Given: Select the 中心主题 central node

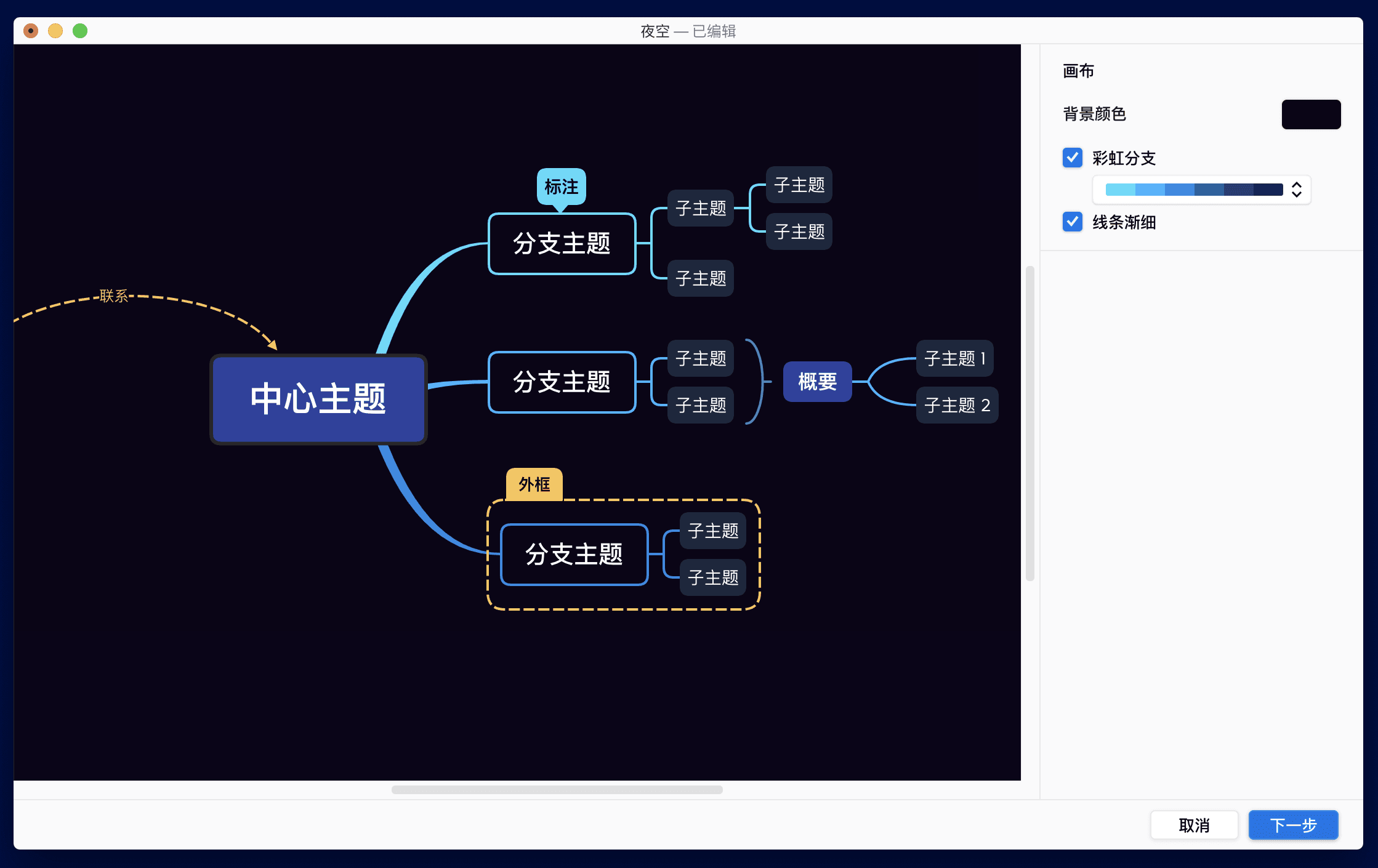Looking at the screenshot, I should pos(318,399).
